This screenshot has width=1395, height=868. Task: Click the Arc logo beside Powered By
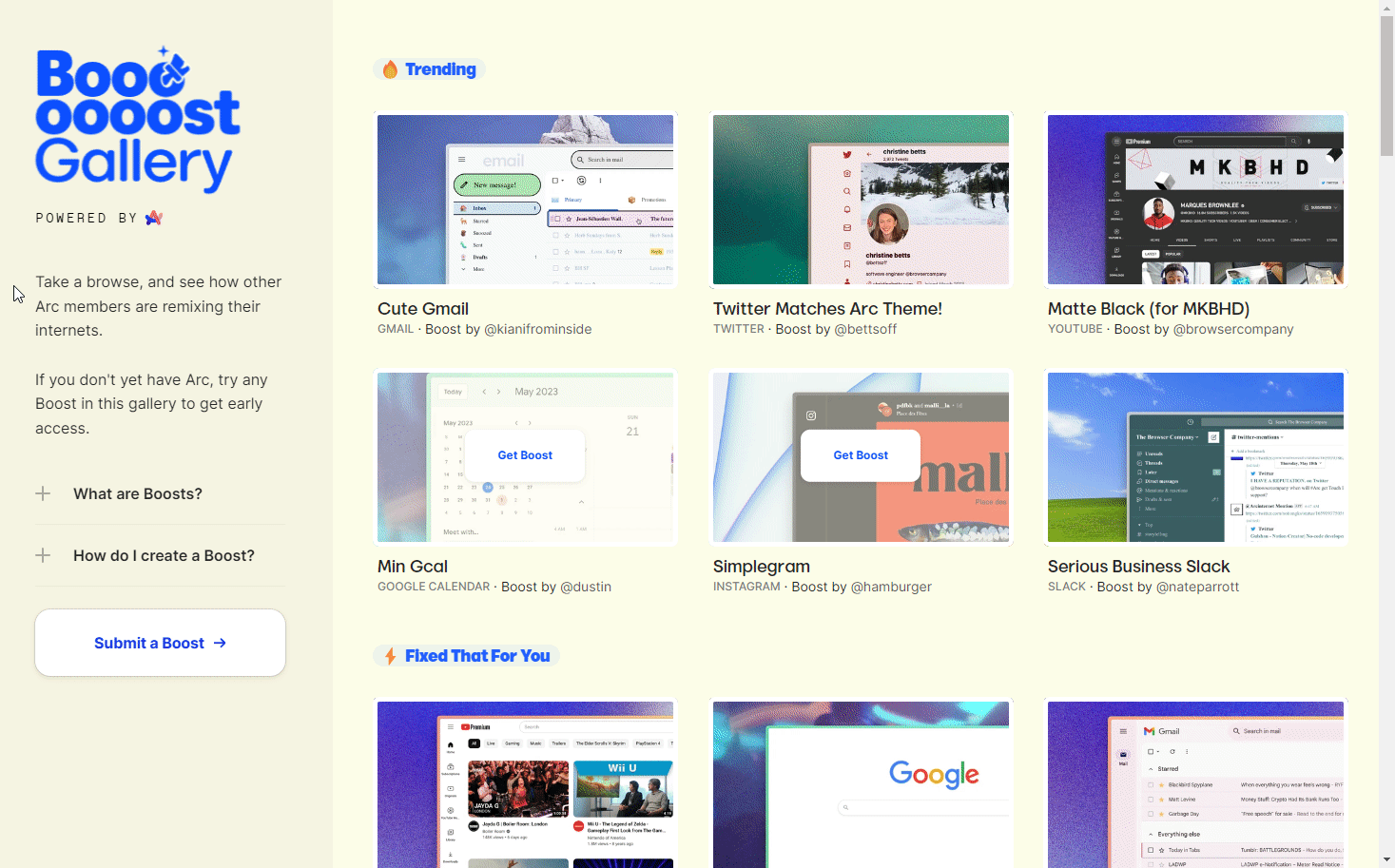pos(154,218)
